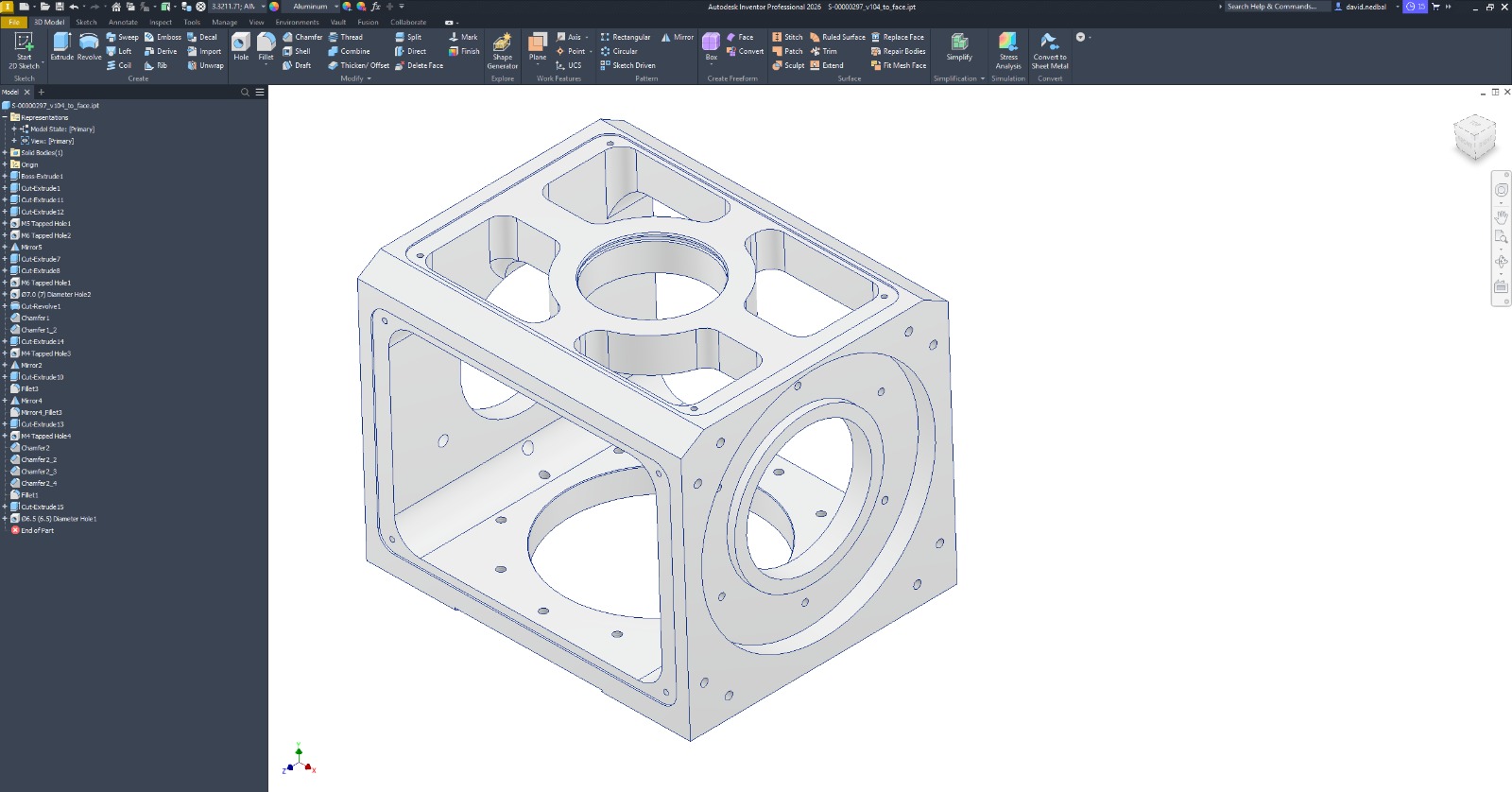Collapse the Representations node
1512x792 pixels.
5,117
